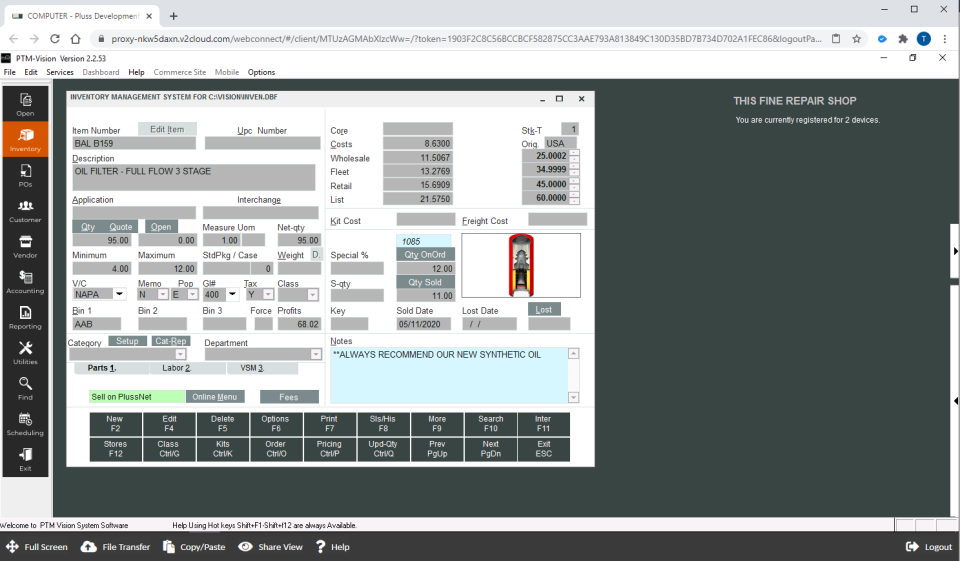960x561 pixels.
Task: Open Copy/Paste in bottom bar
Action: pyautogui.click(x=194, y=547)
